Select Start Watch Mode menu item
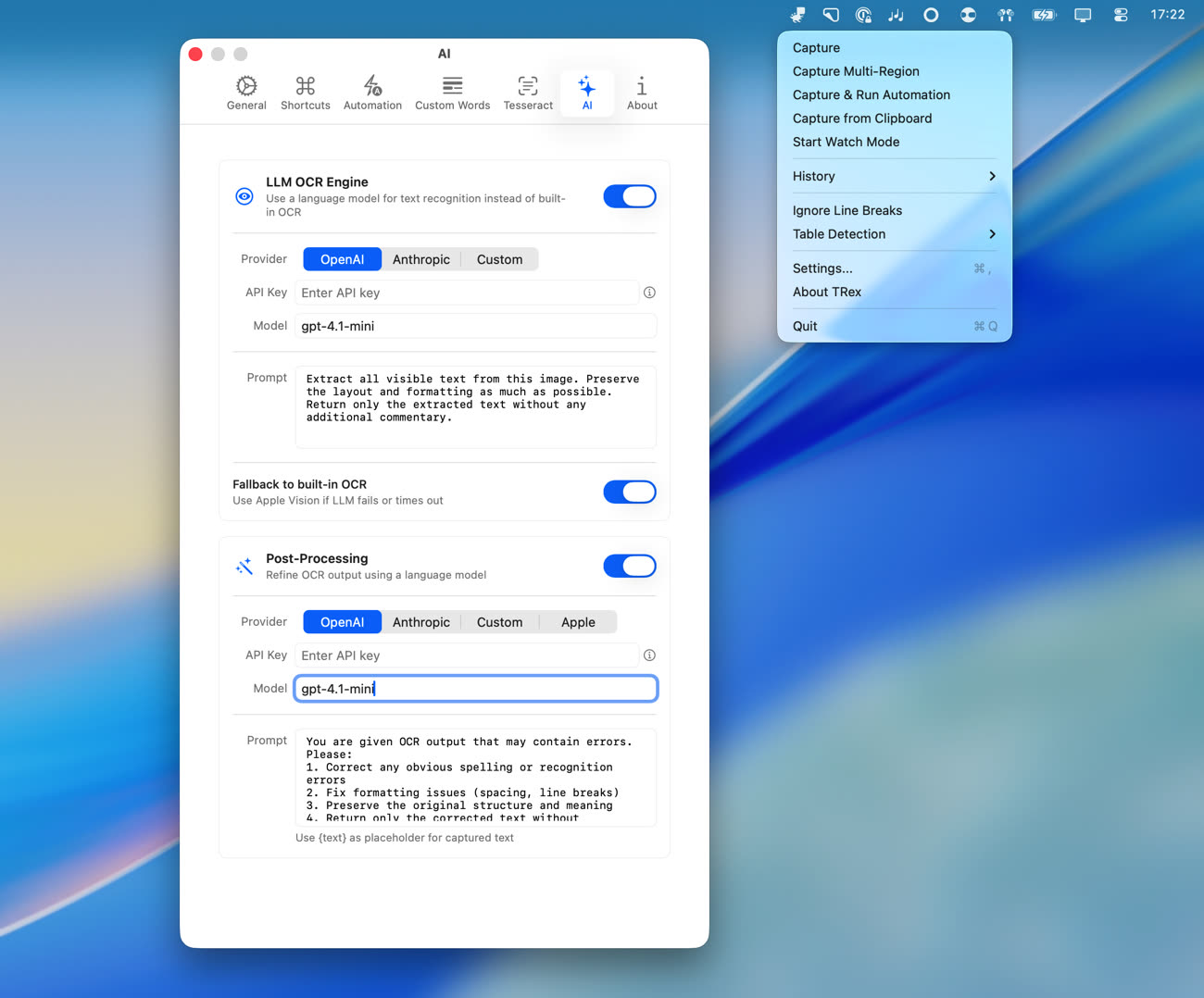This screenshot has height=998, width=1204. (846, 142)
